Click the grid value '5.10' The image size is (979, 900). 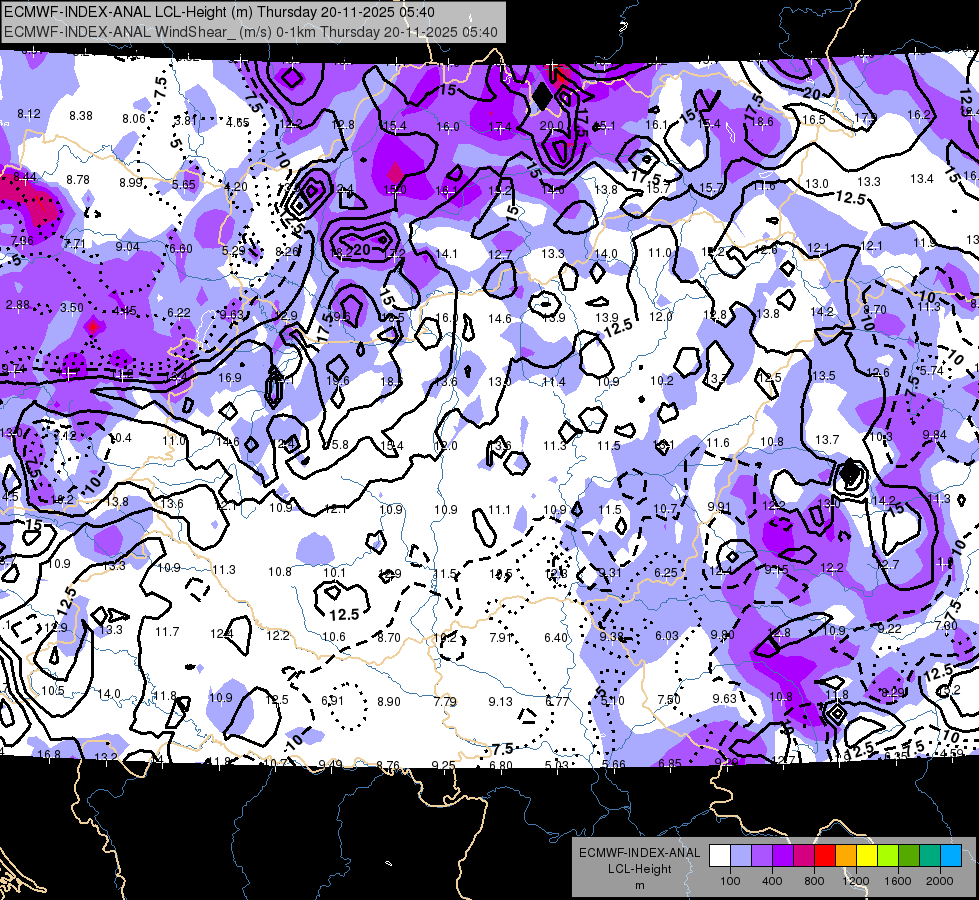tap(612, 701)
